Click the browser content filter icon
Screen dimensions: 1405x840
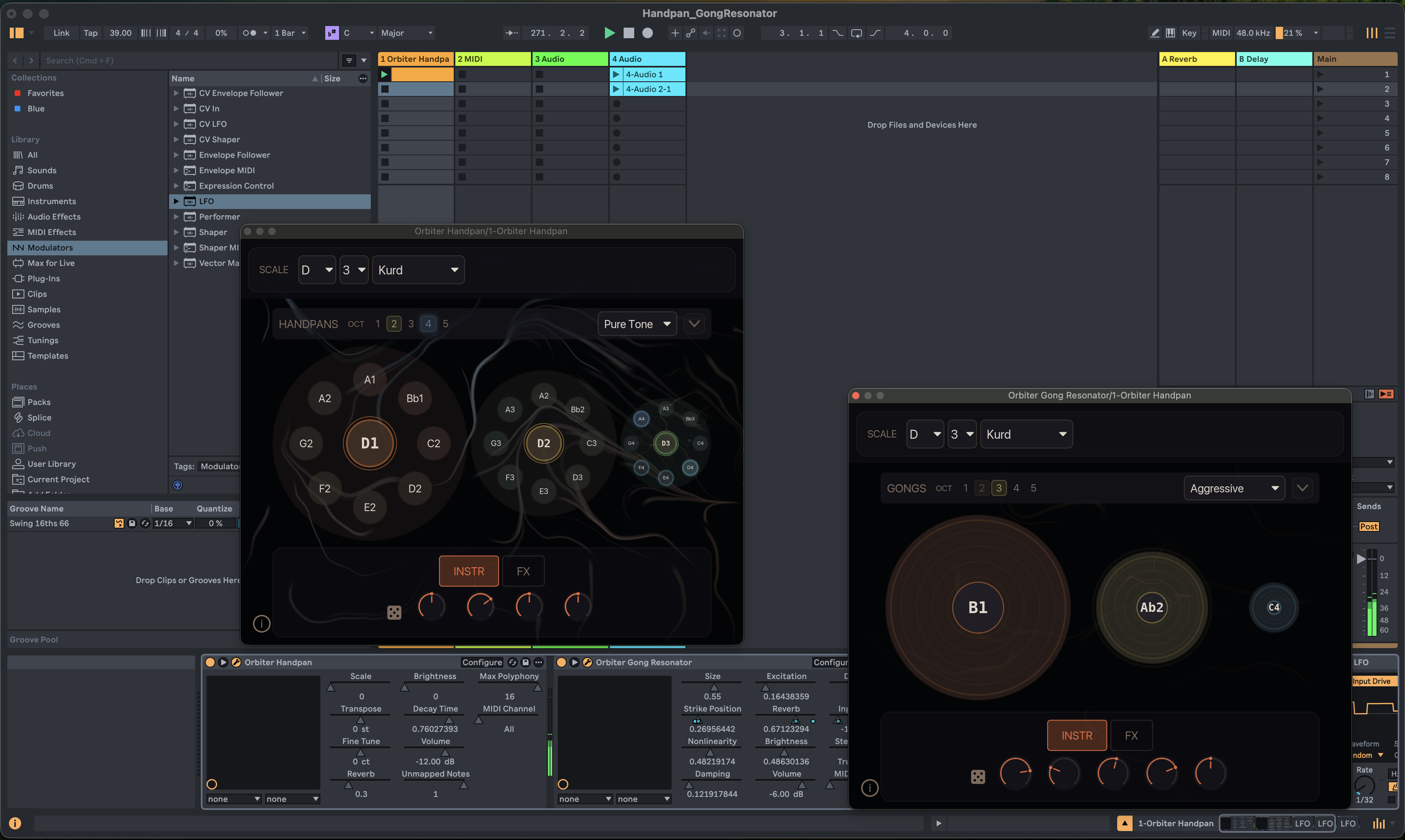point(348,60)
